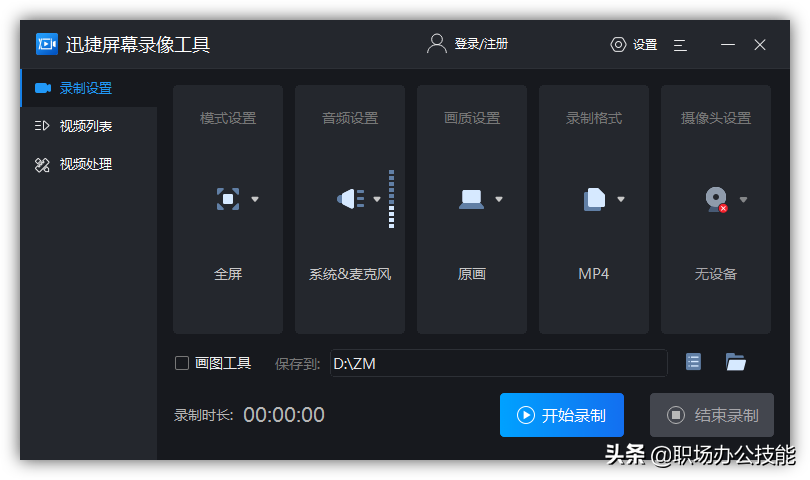
Task: Select the 录制设置 sidebar tab
Action: tap(89, 88)
